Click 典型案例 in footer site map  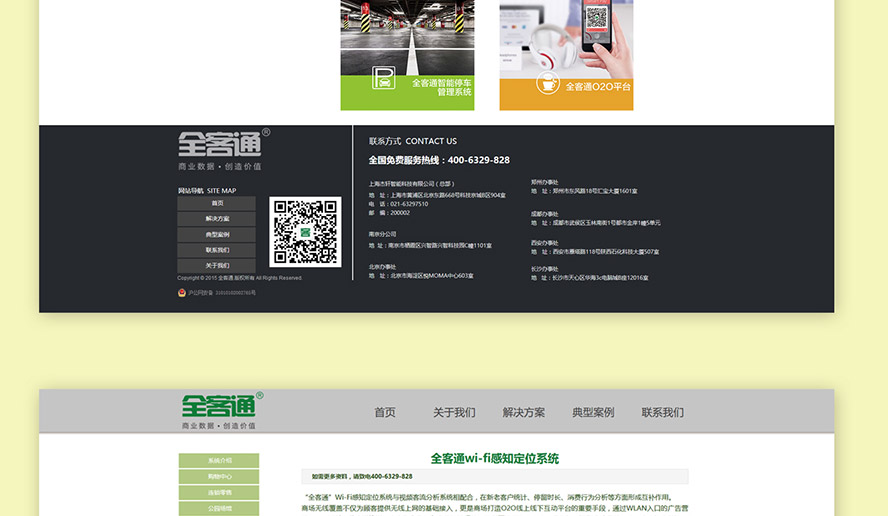[x=217, y=235]
